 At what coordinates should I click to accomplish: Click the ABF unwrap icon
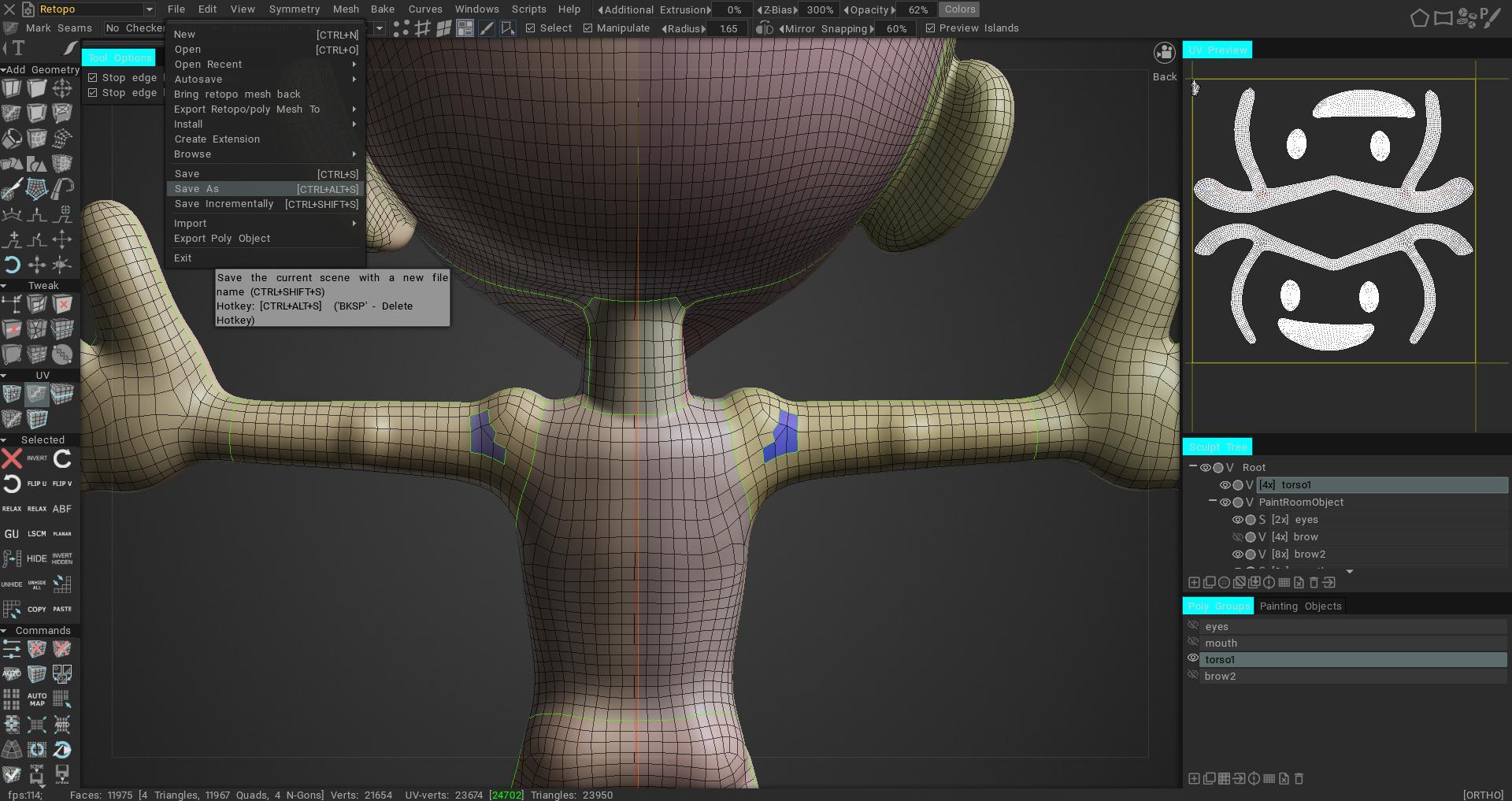coord(62,509)
